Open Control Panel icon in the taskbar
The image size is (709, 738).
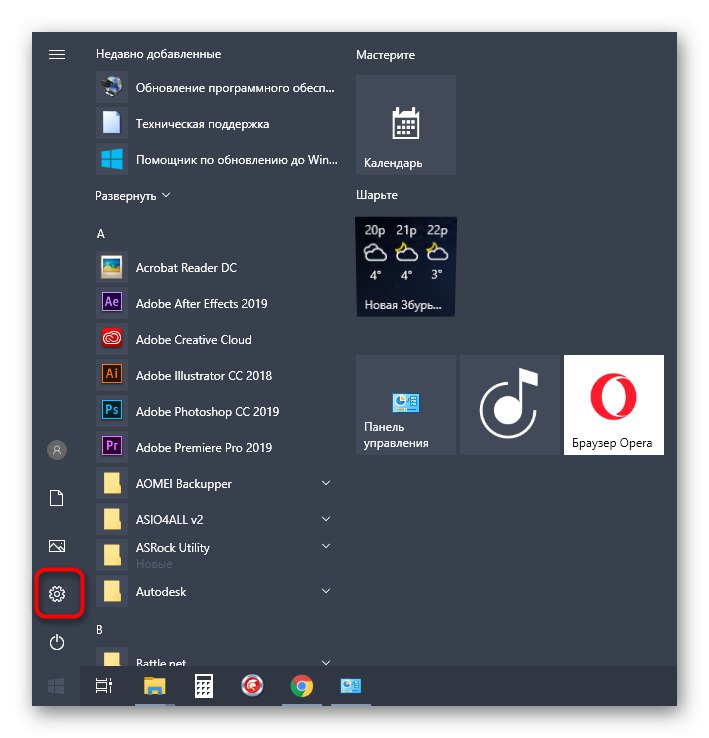[x=351, y=686]
